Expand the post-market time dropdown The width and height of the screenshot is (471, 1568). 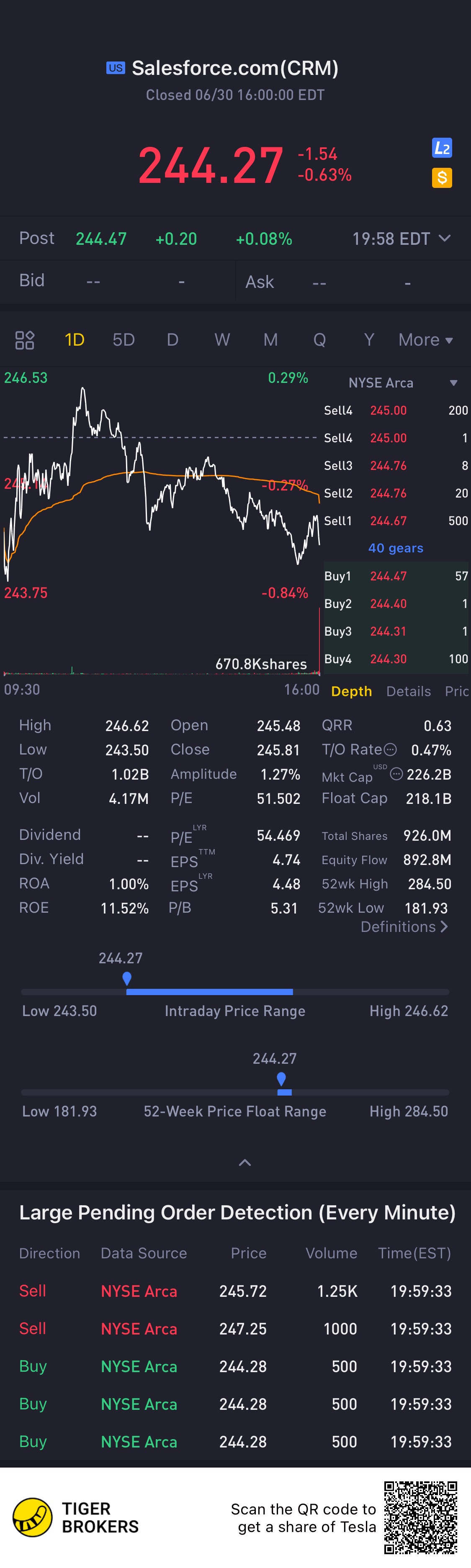pos(445,239)
